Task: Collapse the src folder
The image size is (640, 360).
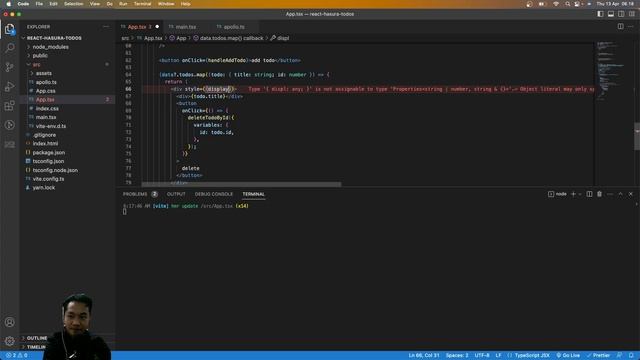Action: click(36, 64)
